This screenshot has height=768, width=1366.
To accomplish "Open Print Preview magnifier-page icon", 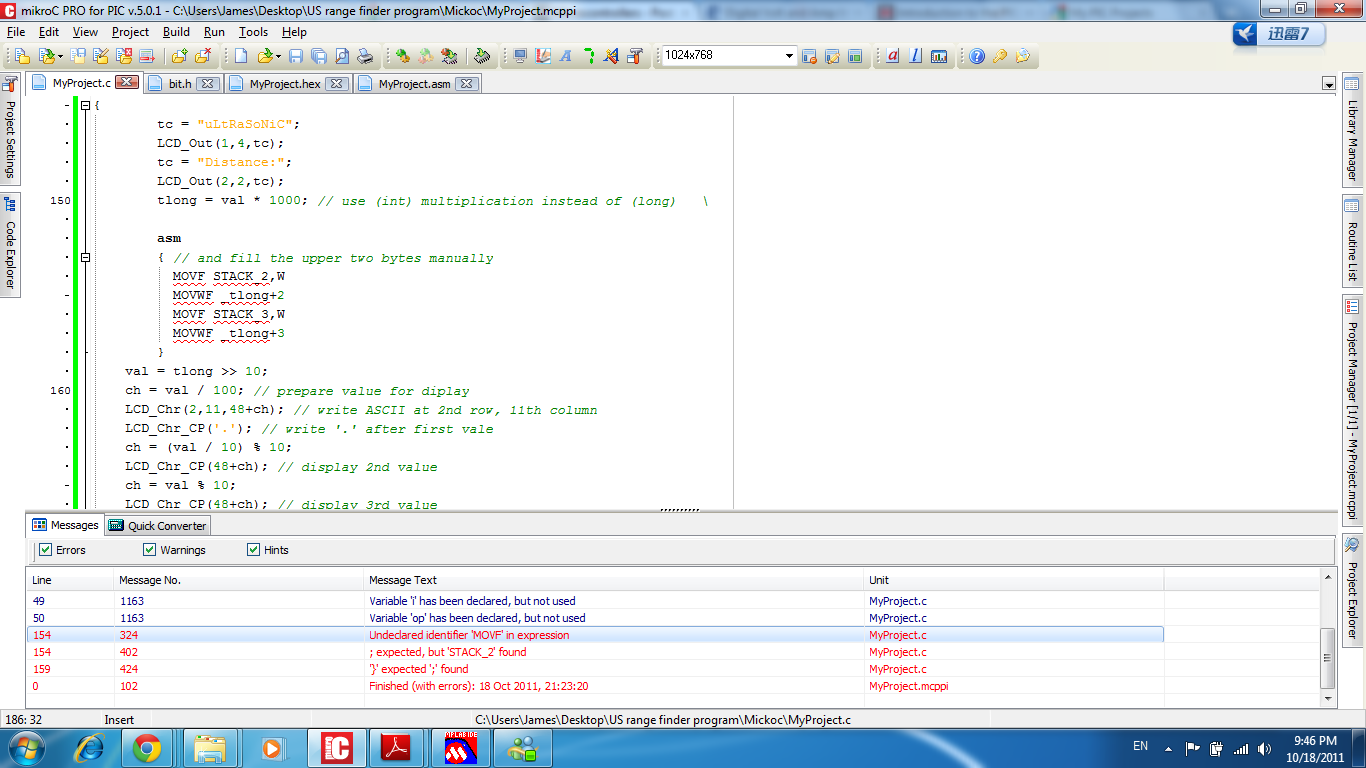I will click(342, 56).
